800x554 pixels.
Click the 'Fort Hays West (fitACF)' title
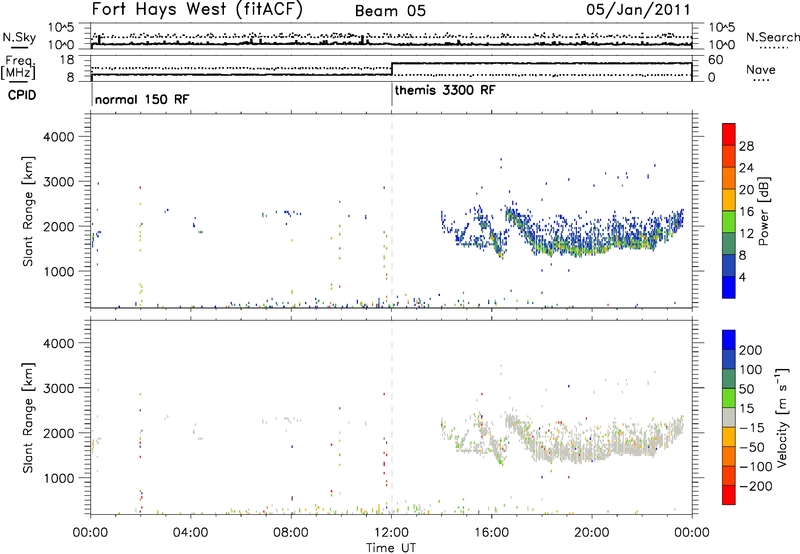point(197,9)
